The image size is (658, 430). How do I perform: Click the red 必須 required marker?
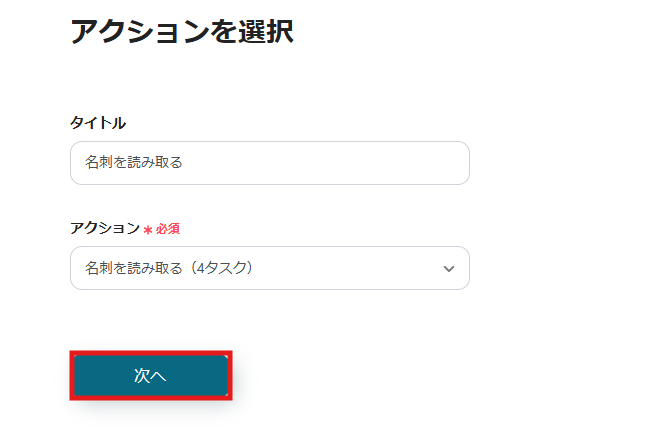click(x=168, y=229)
